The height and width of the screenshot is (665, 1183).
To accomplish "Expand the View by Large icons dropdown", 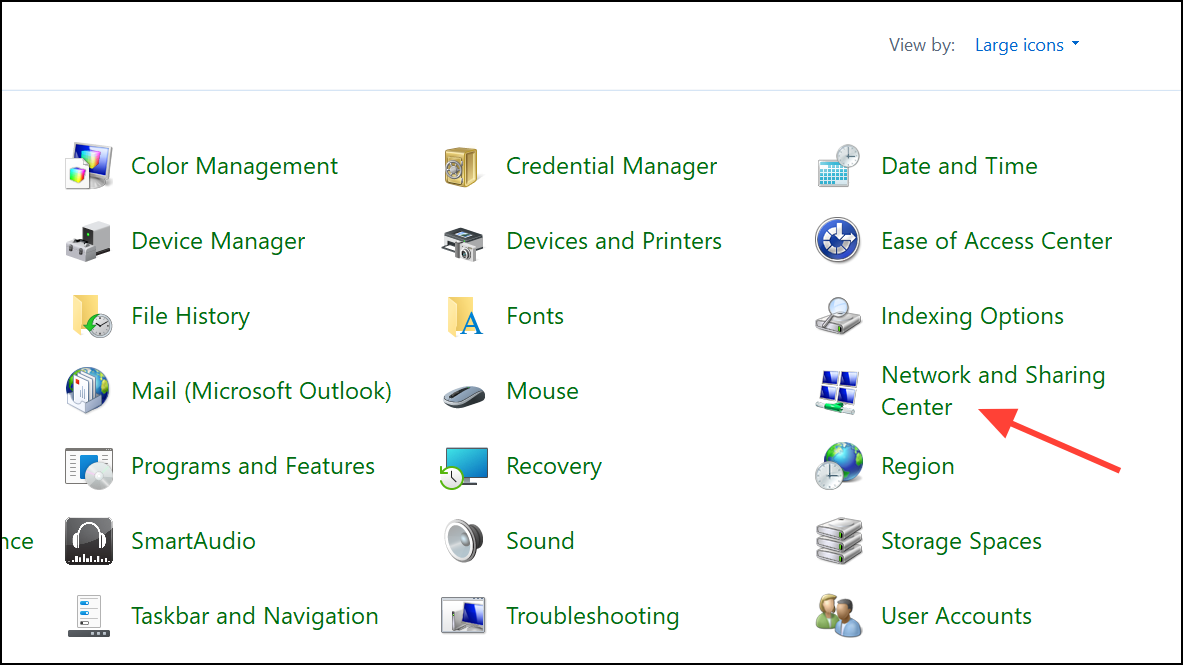I will pyautogui.click(x=1027, y=45).
